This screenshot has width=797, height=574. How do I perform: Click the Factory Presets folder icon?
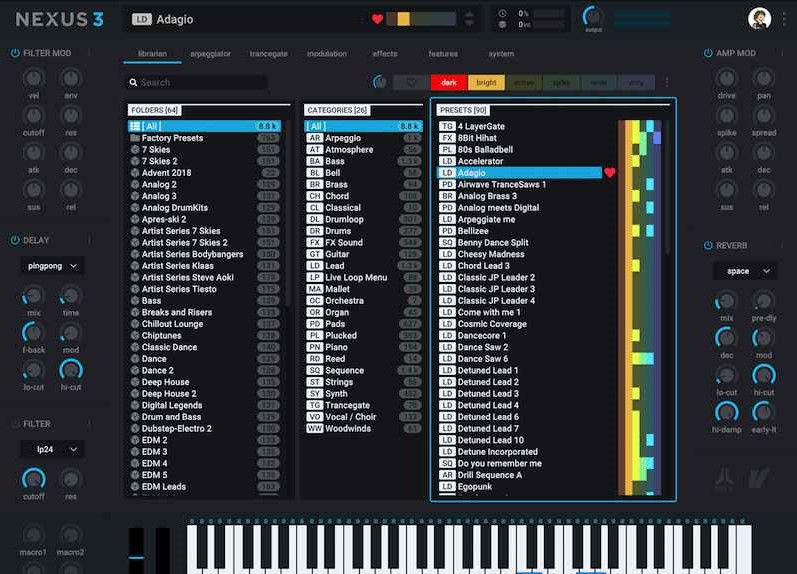[135, 138]
